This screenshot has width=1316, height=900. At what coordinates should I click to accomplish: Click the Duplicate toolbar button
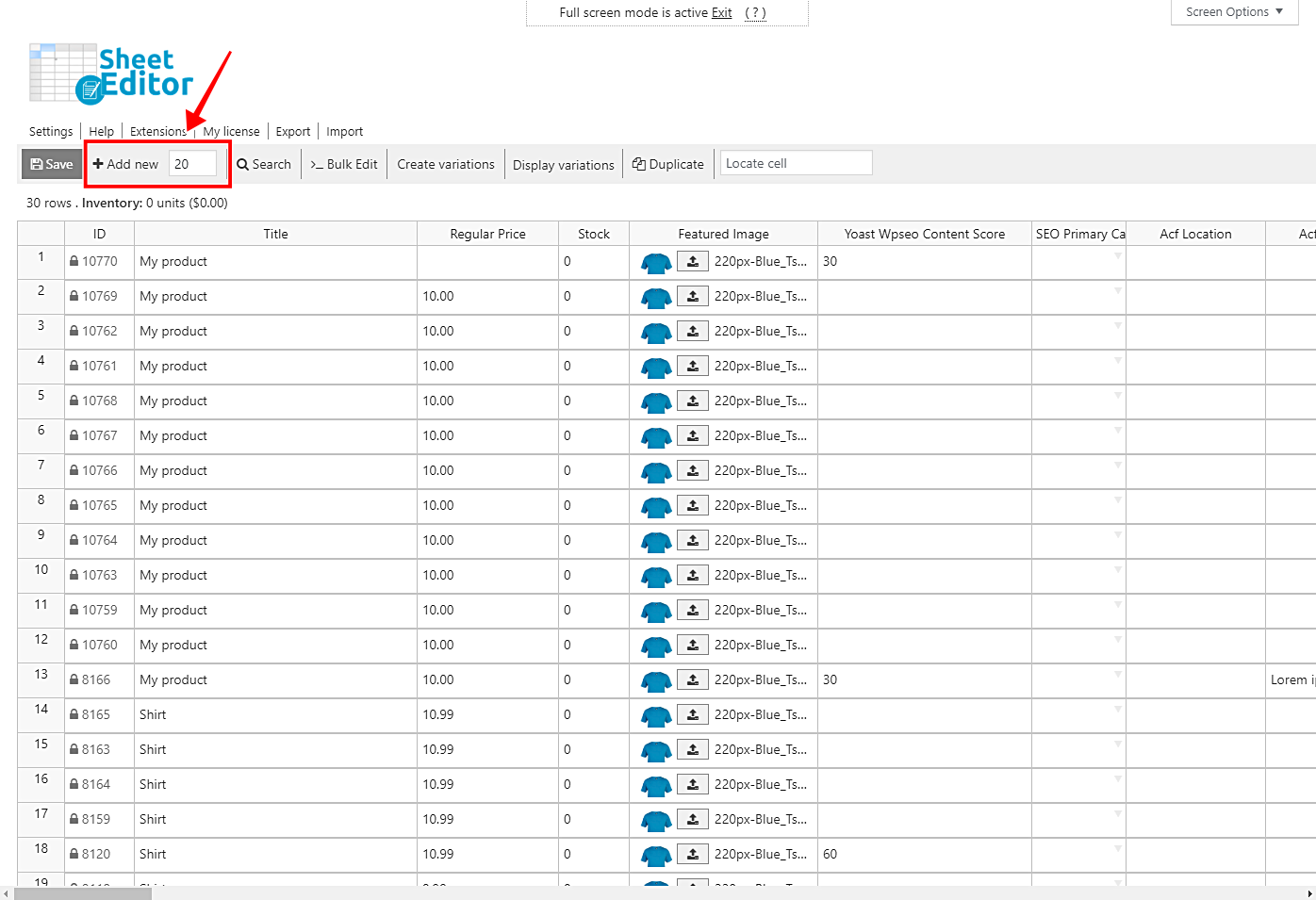(x=668, y=164)
